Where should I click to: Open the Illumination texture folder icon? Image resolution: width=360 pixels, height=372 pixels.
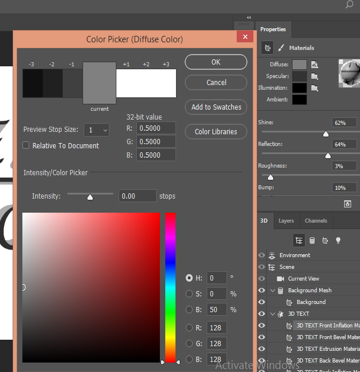(x=314, y=88)
